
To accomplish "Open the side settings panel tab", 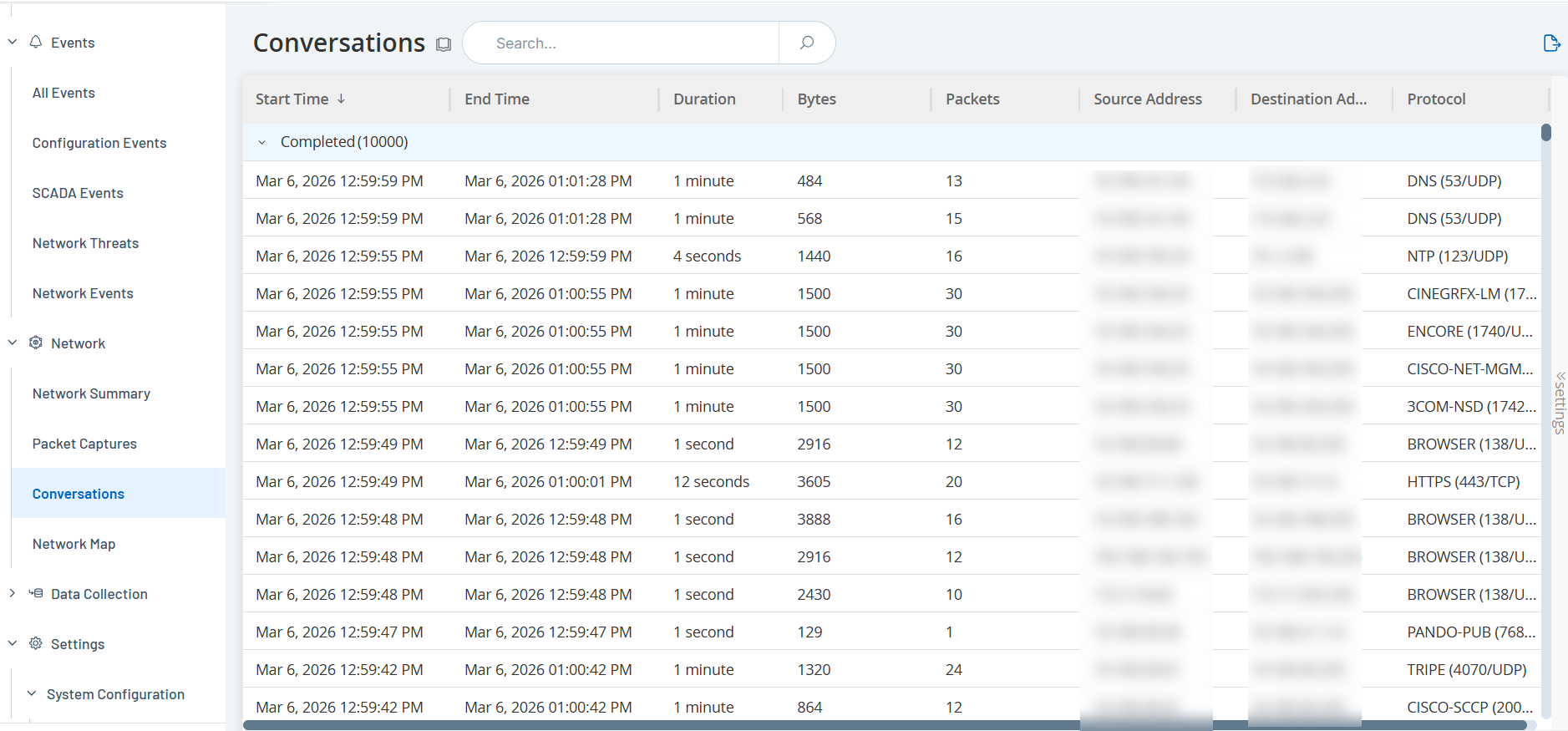I will (1560, 403).
